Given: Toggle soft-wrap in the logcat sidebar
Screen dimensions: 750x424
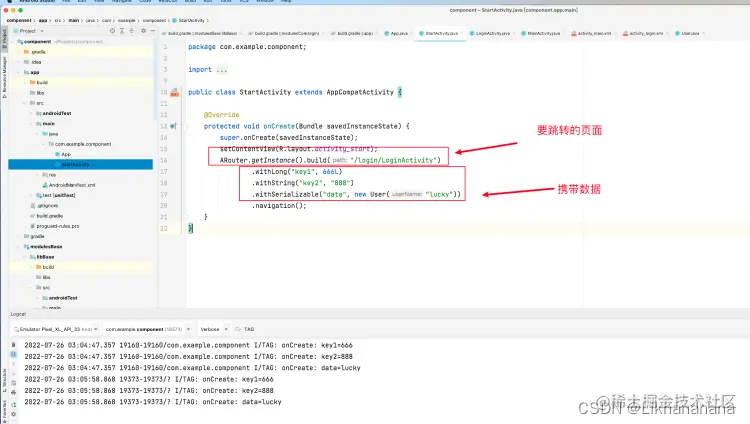Looking at the screenshot, I should [13, 383].
